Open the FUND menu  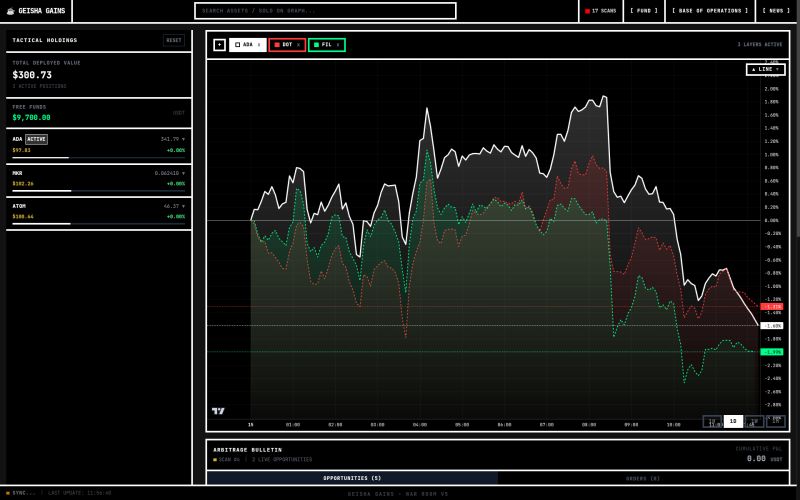coord(644,11)
